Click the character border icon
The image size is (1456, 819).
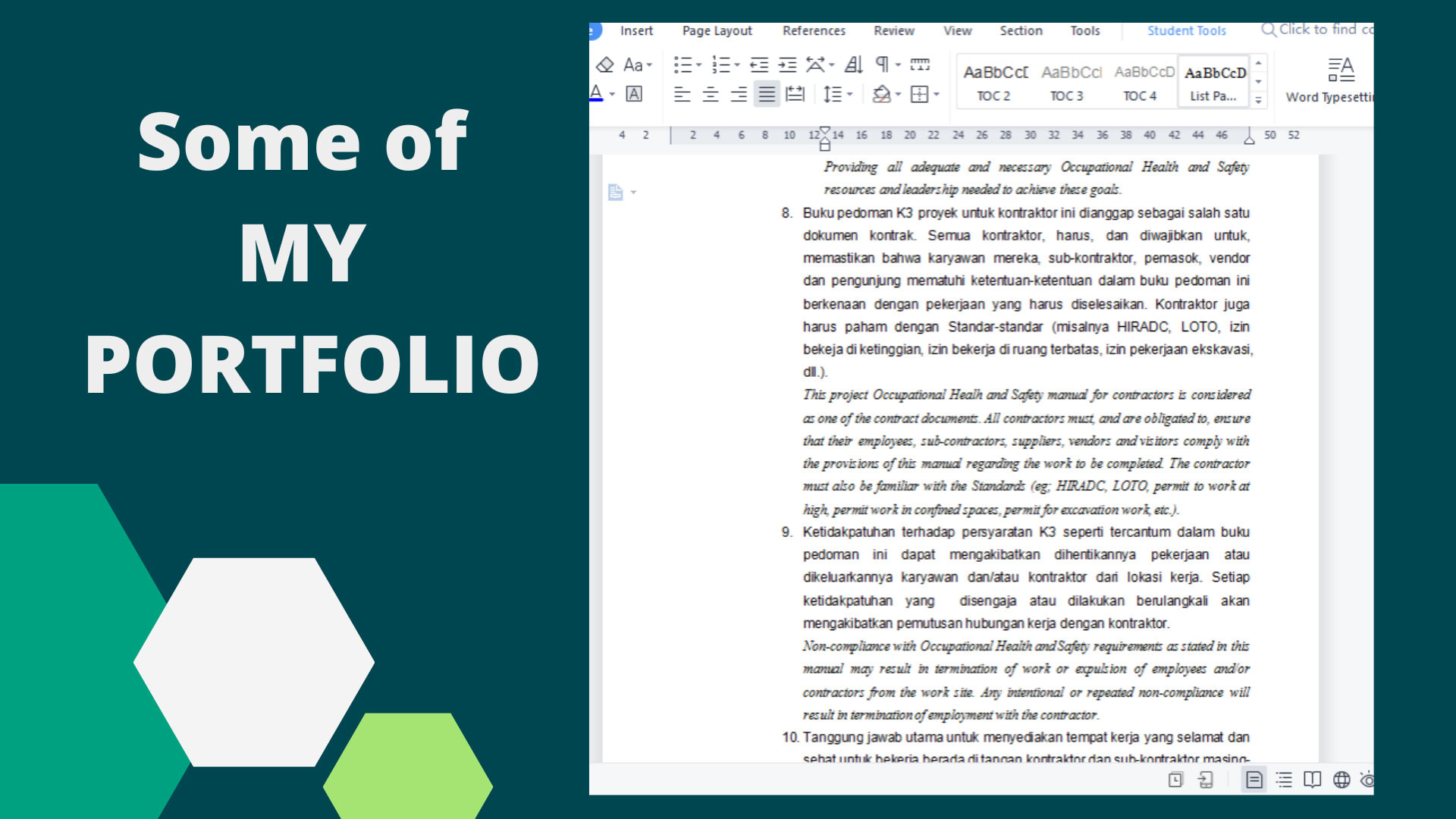pos(634,94)
